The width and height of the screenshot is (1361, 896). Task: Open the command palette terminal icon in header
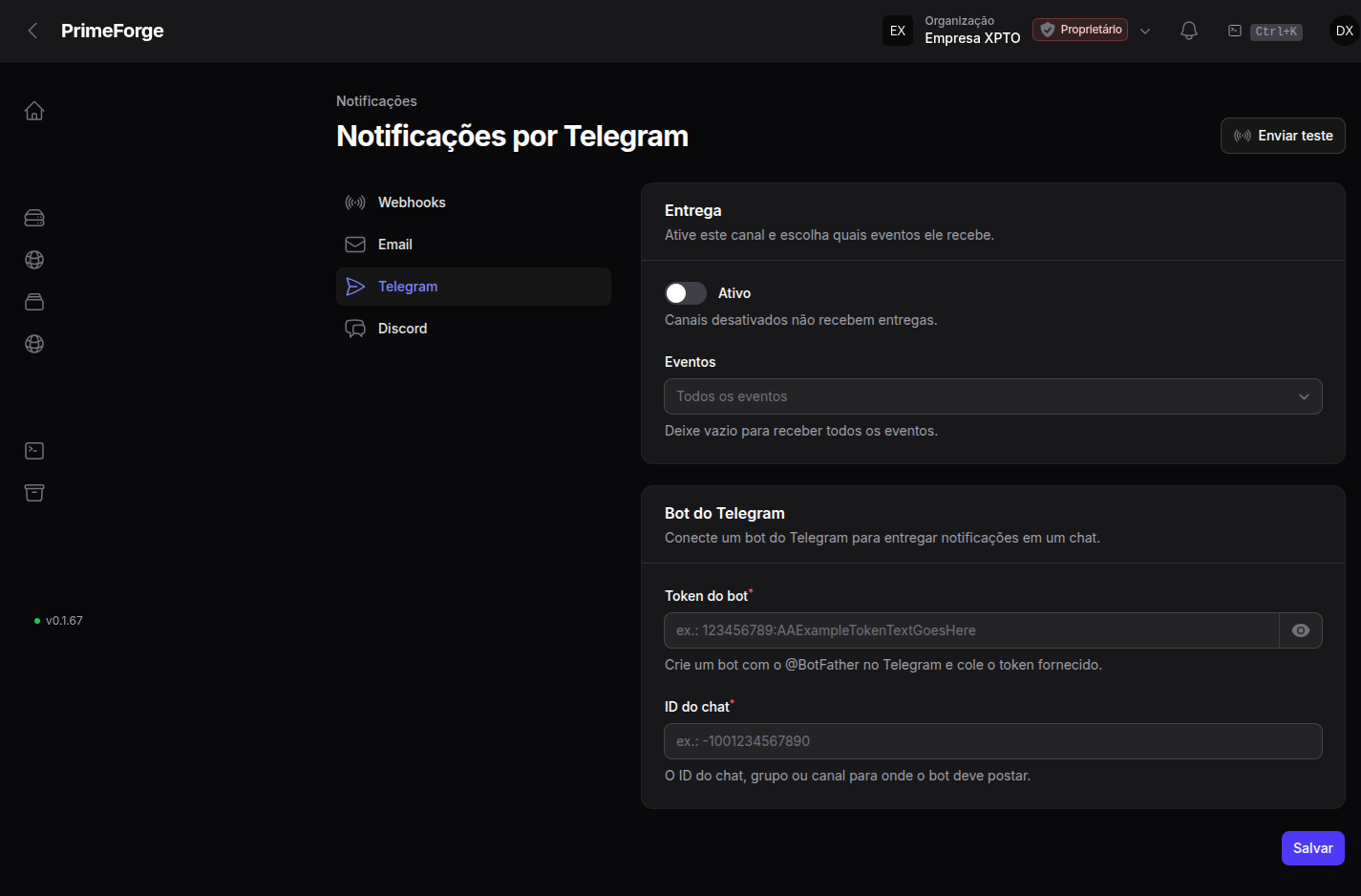(x=1235, y=31)
